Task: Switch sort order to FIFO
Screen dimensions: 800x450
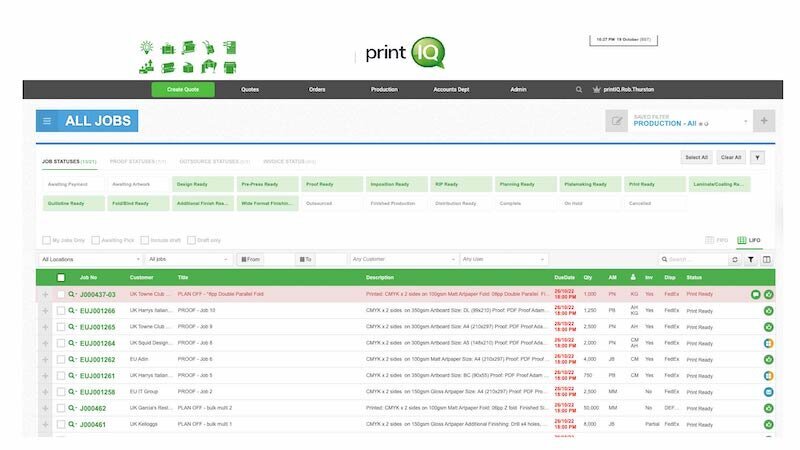Action: pyautogui.click(x=717, y=241)
